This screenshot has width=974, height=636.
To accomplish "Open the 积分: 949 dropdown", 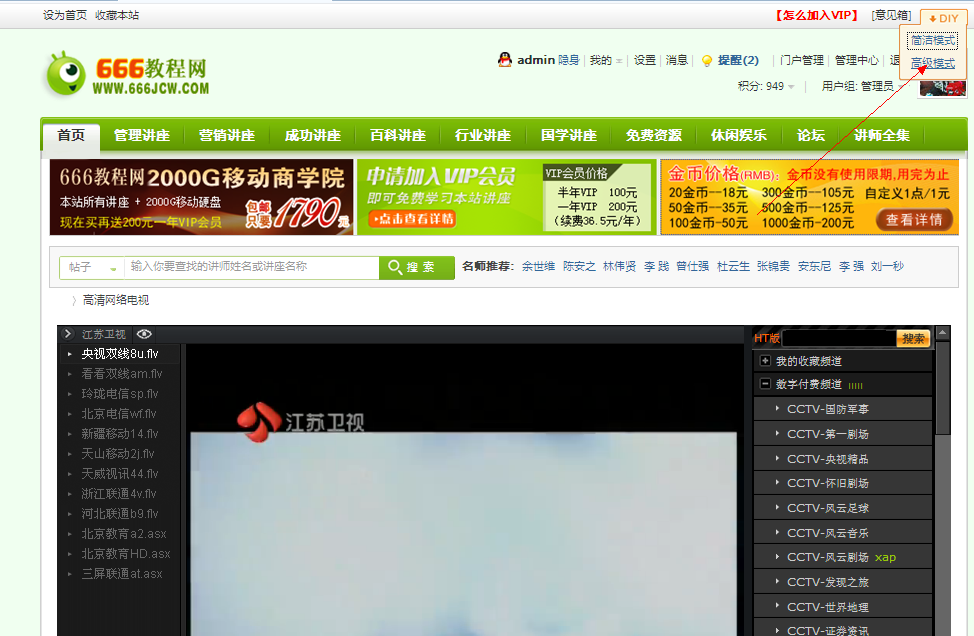I will click(766, 86).
